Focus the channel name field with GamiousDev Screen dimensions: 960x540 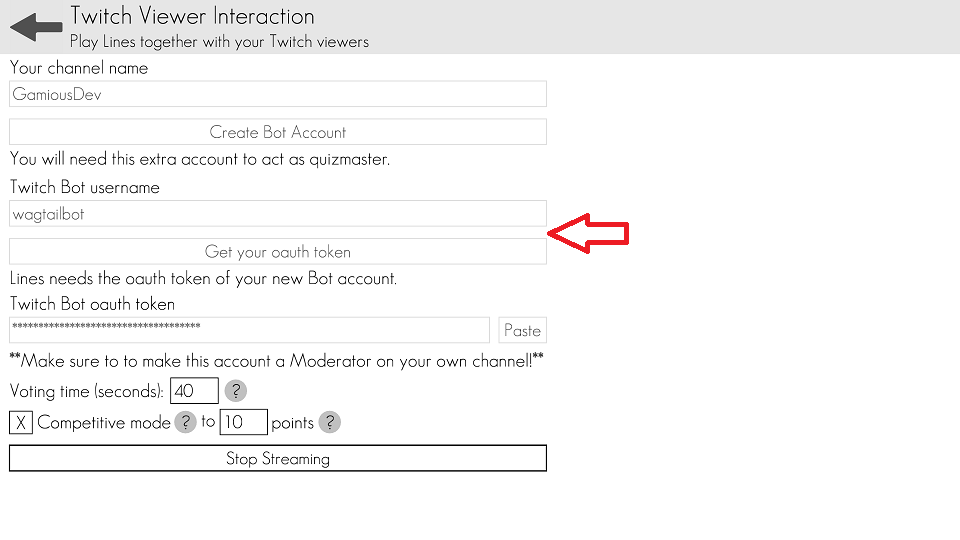click(x=278, y=94)
